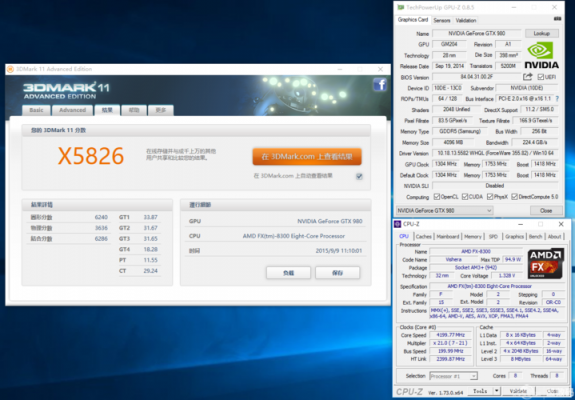This screenshot has width=575, height=400.
Task: Click the physics score value 3636
Action: point(101,228)
